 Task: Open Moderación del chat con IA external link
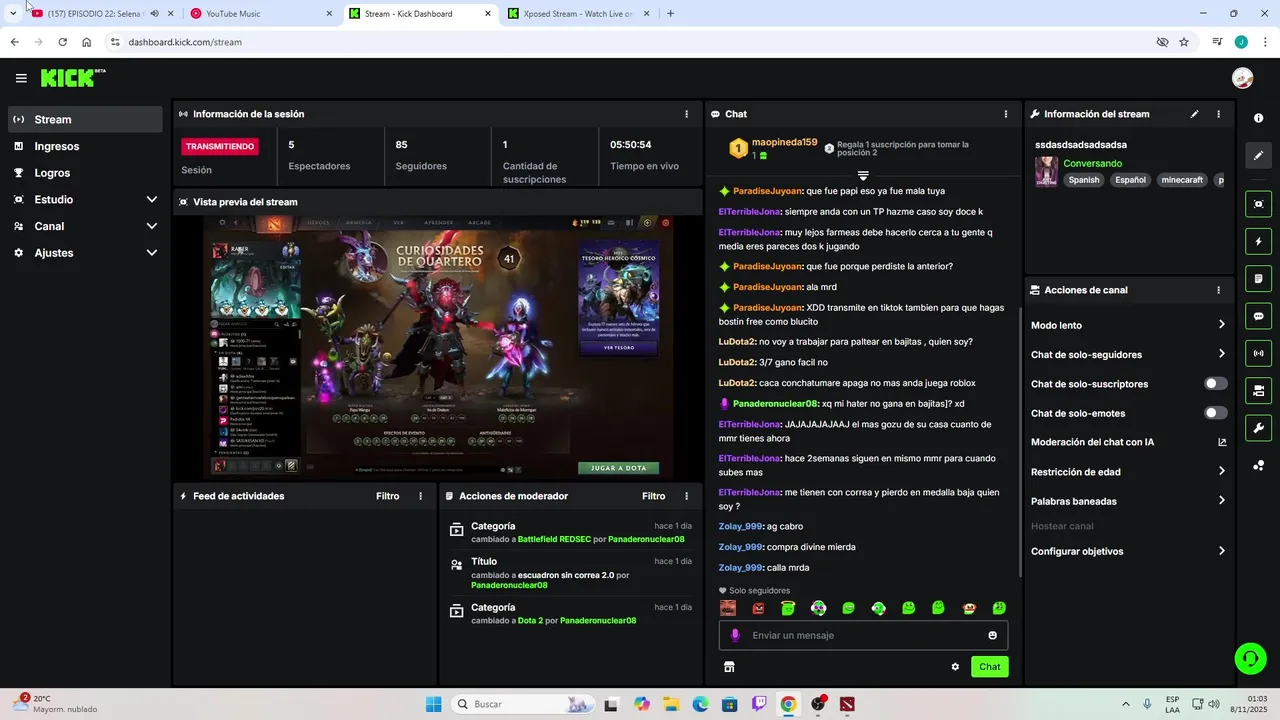(1222, 442)
